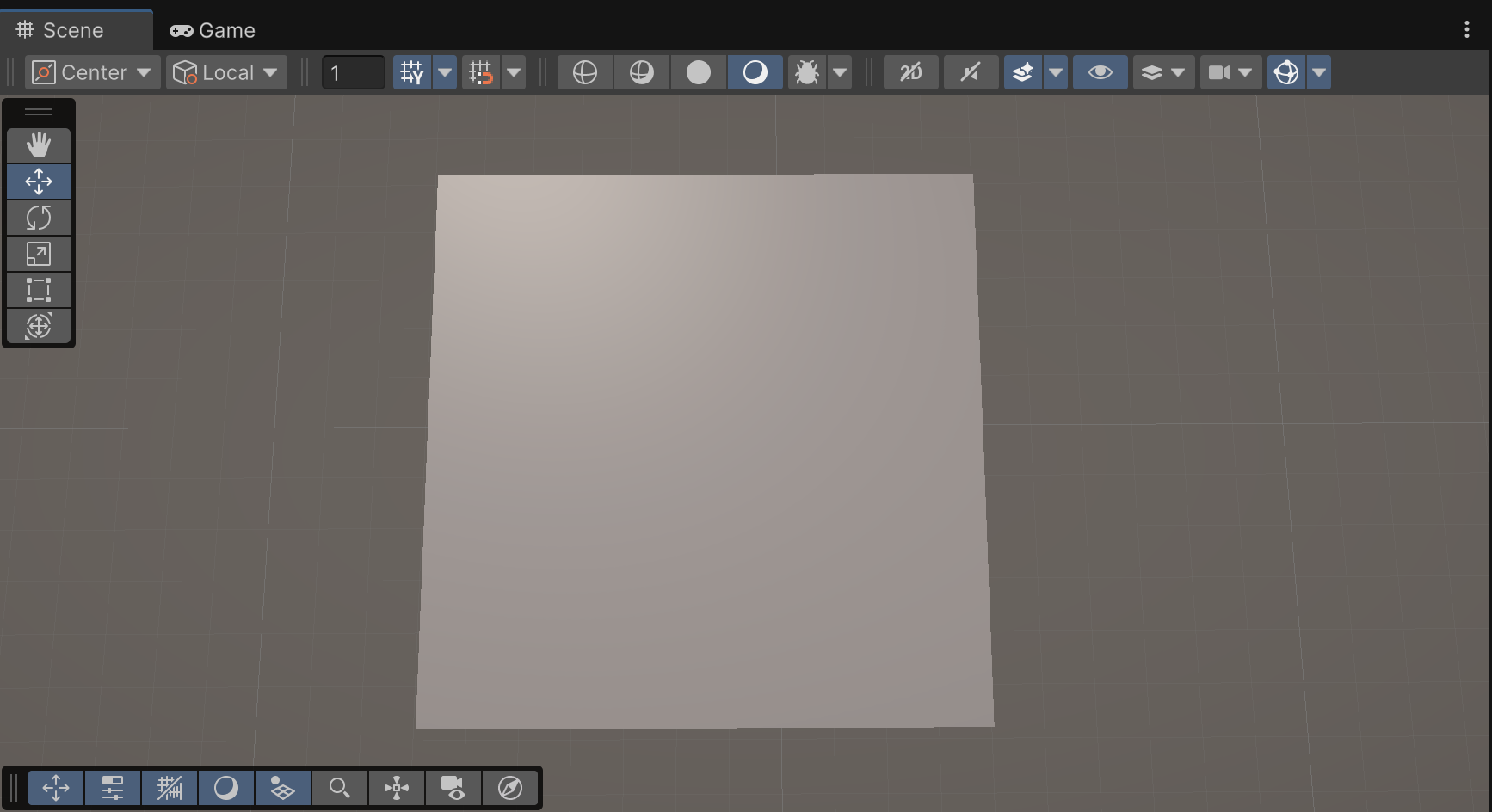Viewport: 1492px width, 812px height.
Task: Click the orientation compass icon in the bottom toolbar
Action: [510, 787]
